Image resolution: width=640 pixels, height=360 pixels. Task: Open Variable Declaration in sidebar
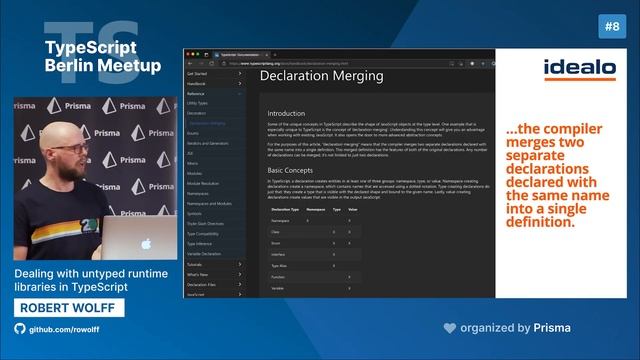tap(204, 254)
